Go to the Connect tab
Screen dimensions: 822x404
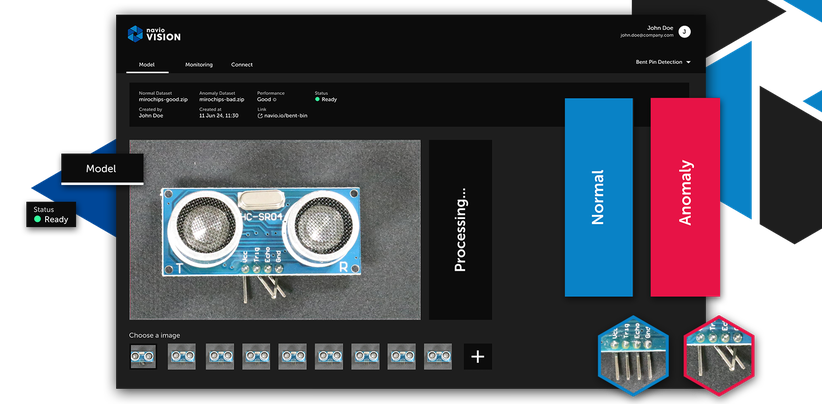[x=242, y=64]
